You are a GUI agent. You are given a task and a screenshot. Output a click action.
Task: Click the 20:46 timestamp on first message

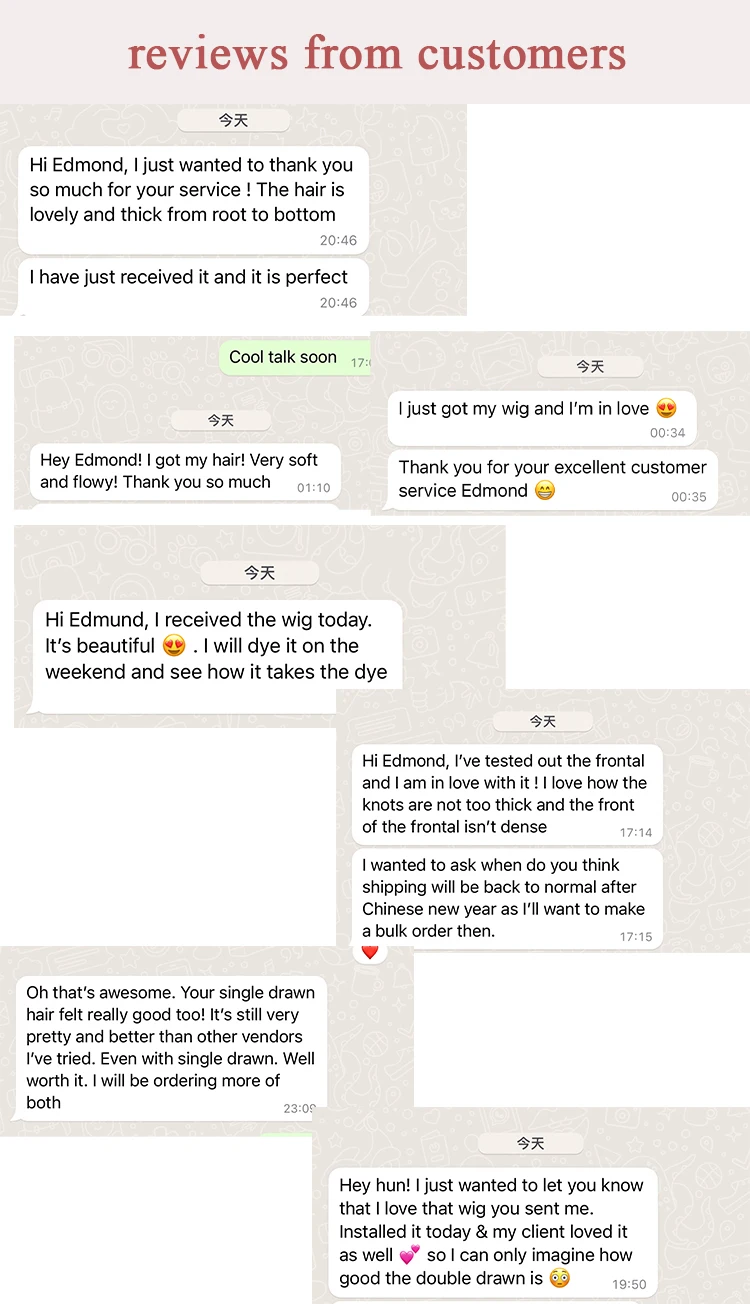pos(338,240)
